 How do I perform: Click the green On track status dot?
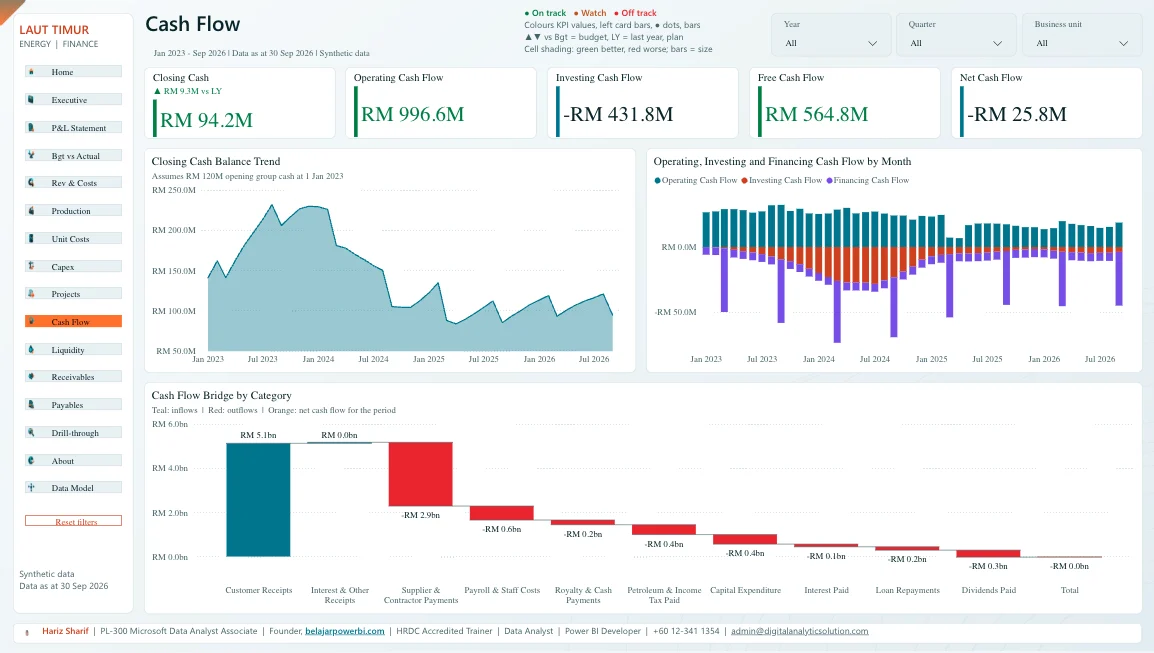[x=527, y=13]
